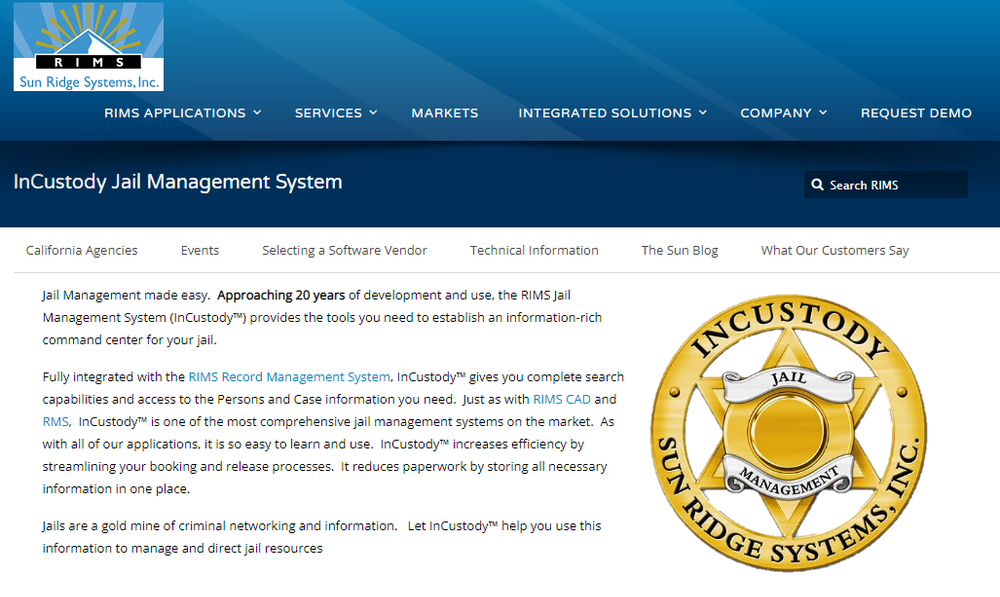Expand the RIMS Applications chevron

pyautogui.click(x=257, y=112)
